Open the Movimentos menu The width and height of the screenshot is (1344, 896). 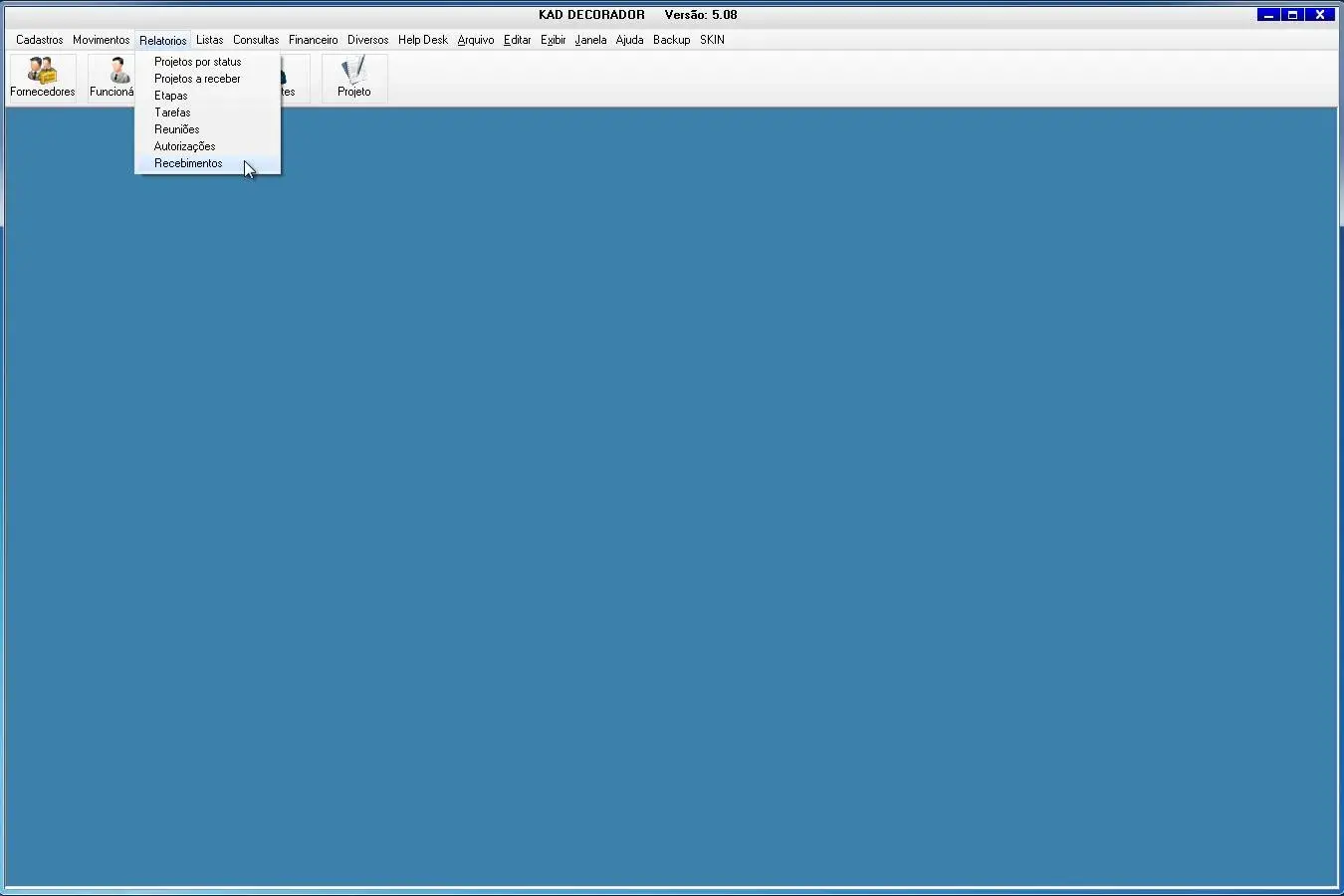click(x=101, y=40)
